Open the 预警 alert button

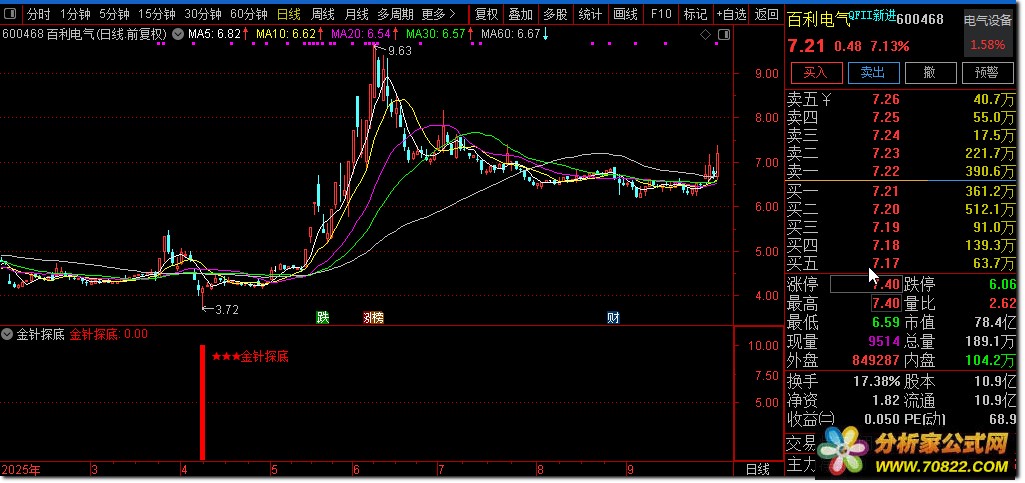[987, 73]
